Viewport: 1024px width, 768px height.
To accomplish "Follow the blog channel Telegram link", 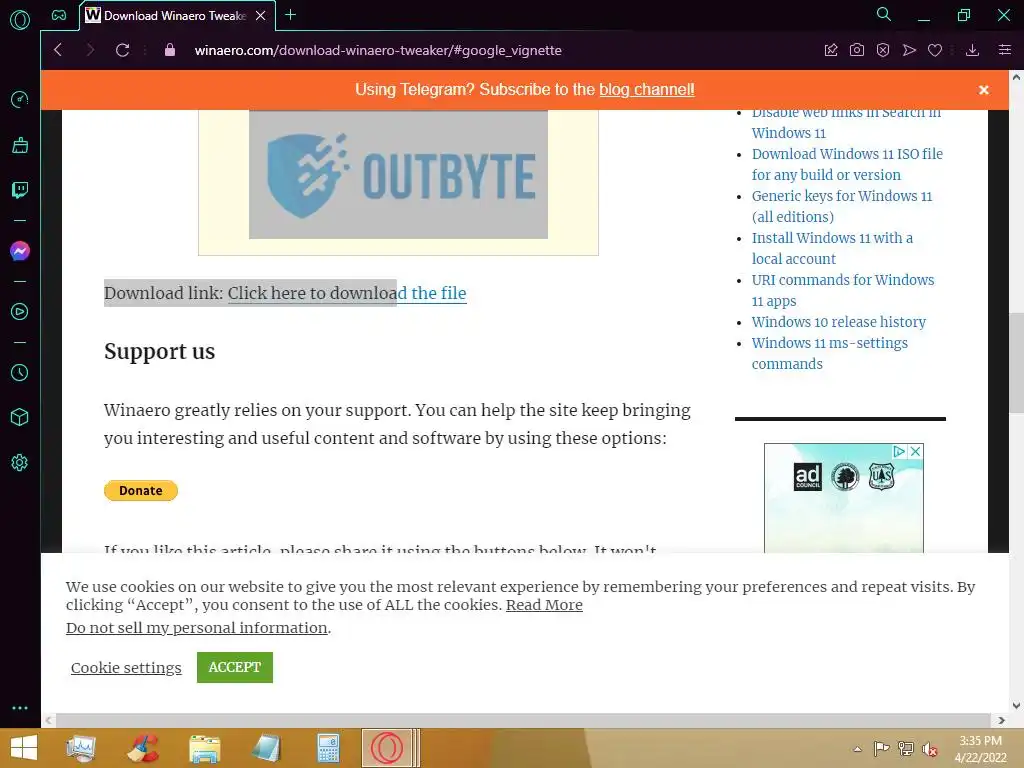I will (x=647, y=89).
